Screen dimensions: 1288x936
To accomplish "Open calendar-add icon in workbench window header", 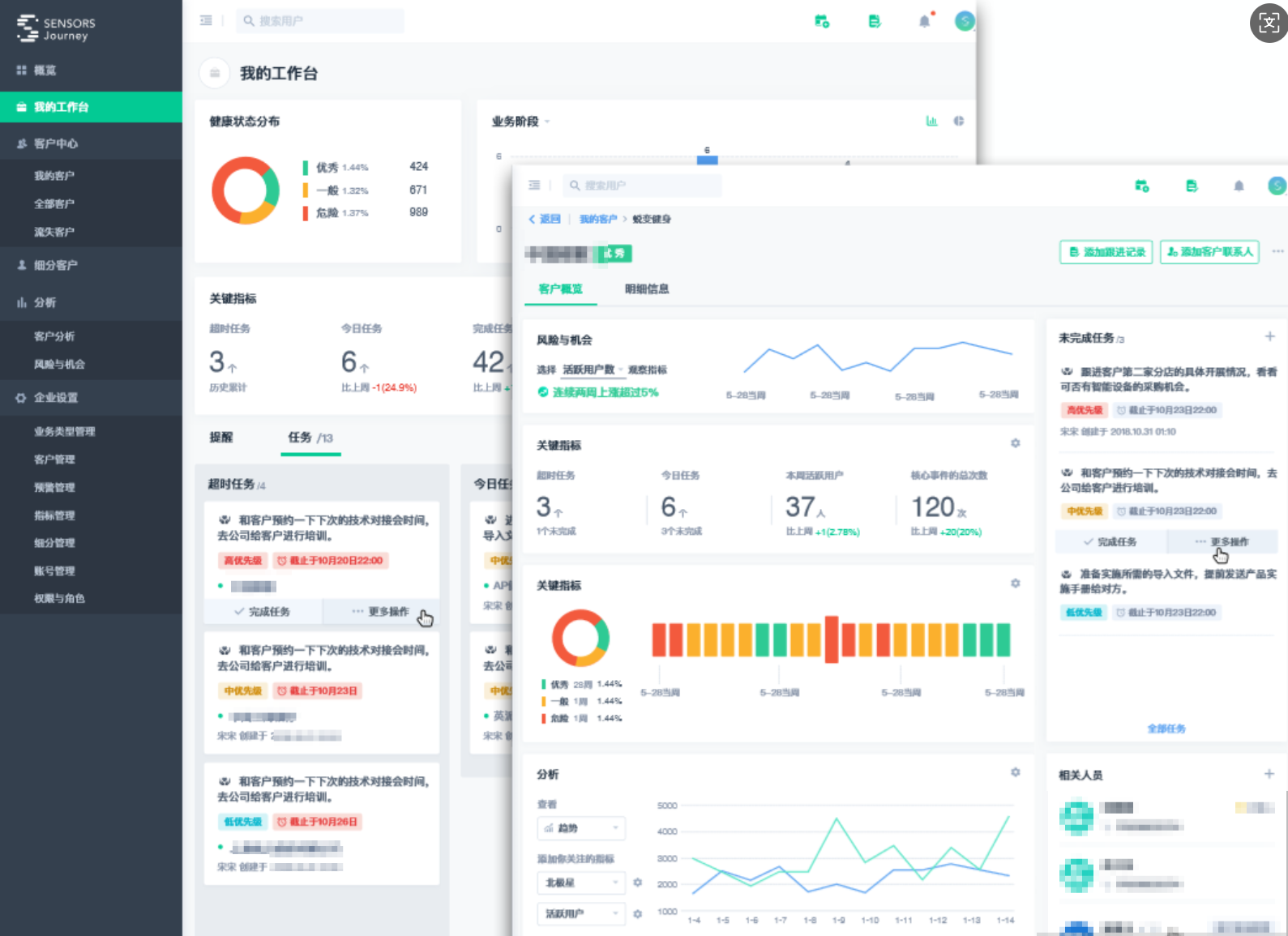I will tap(822, 21).
